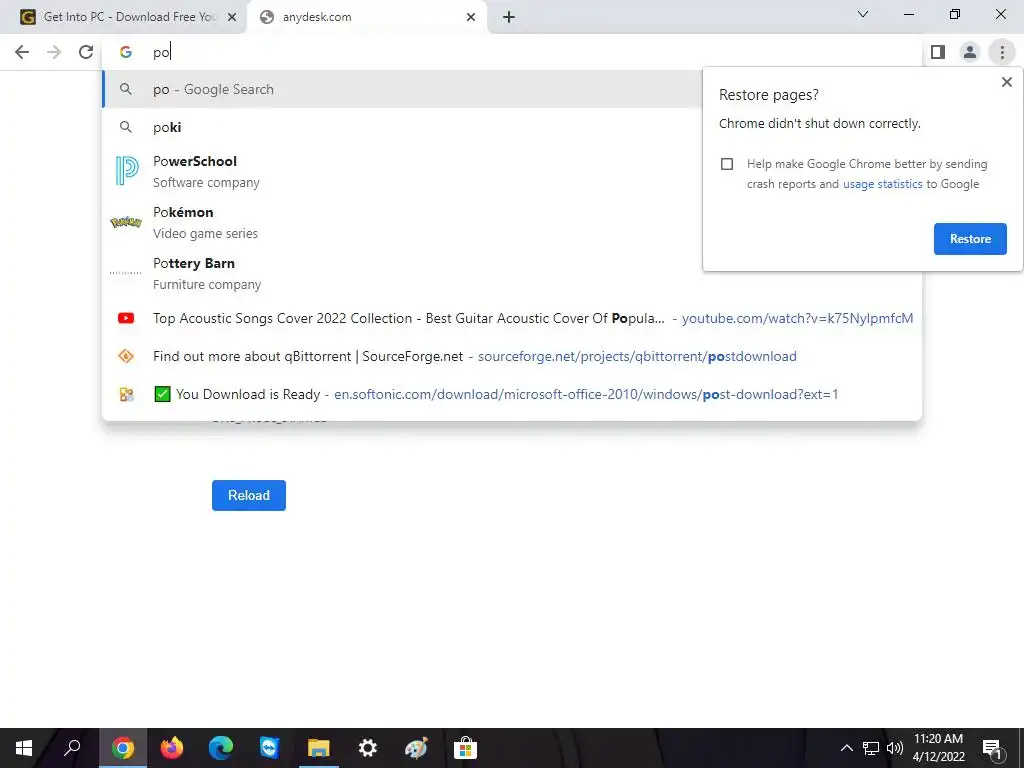
Task: Open a new tab with the plus button
Action: pyautogui.click(x=509, y=17)
